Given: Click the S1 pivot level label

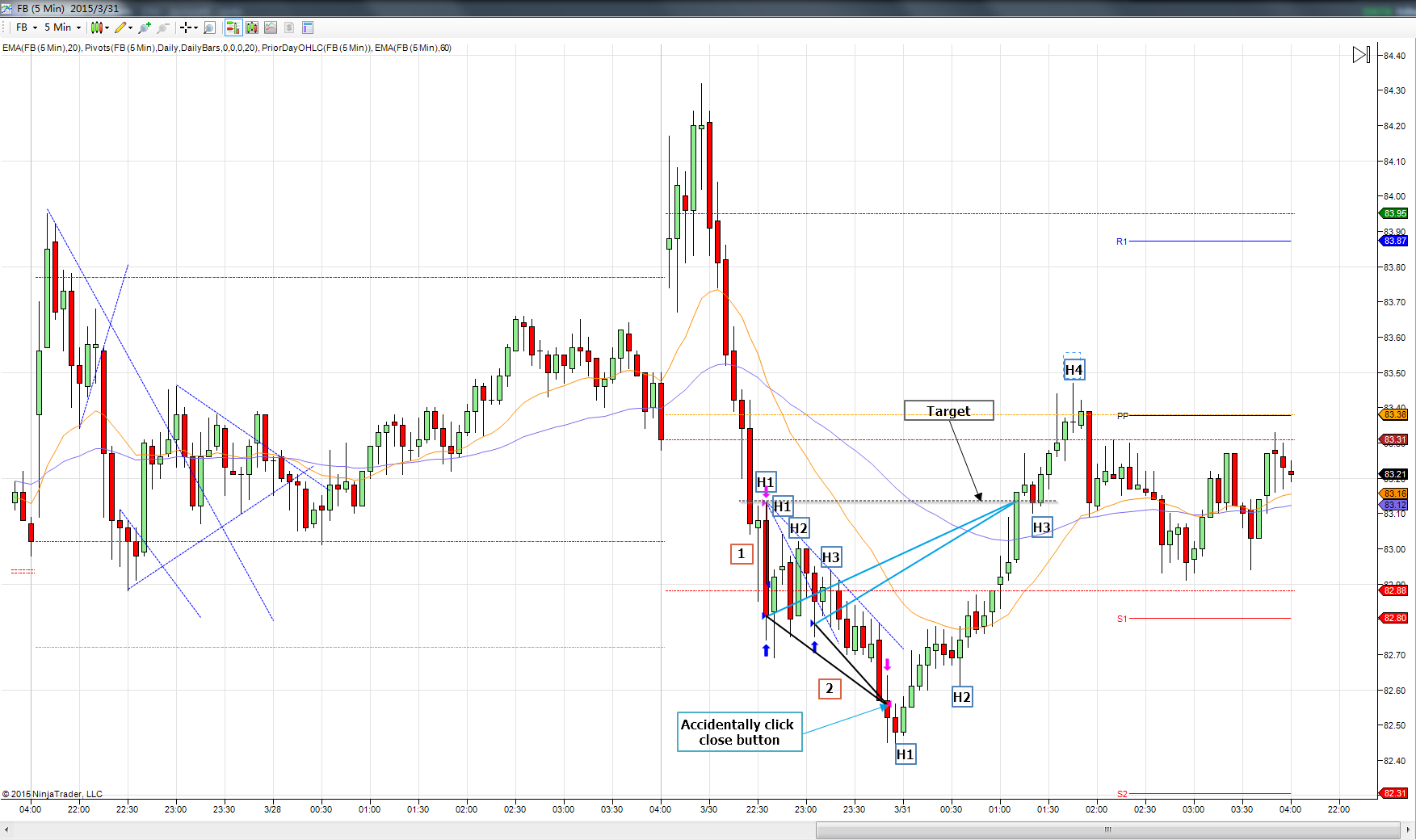Looking at the screenshot, I should 1121,619.
